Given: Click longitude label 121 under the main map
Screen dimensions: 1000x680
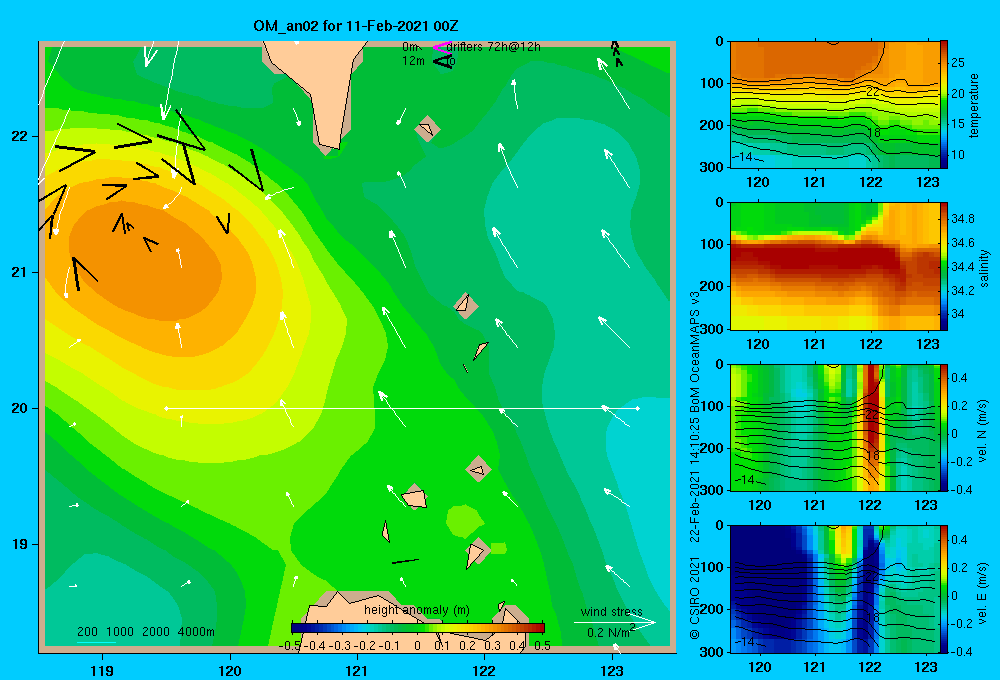Looking at the screenshot, I should coord(357,670).
